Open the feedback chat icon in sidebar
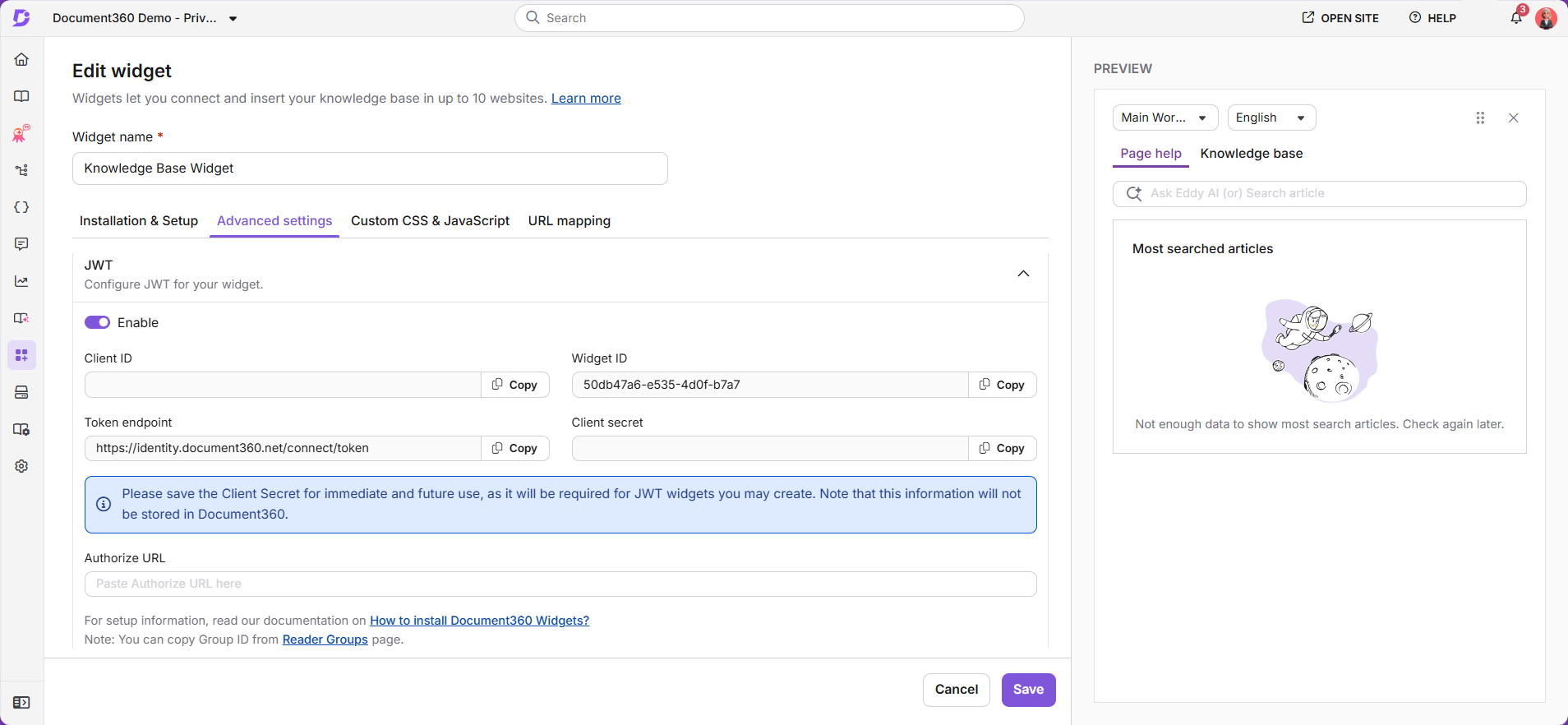1568x725 pixels. tap(21, 244)
